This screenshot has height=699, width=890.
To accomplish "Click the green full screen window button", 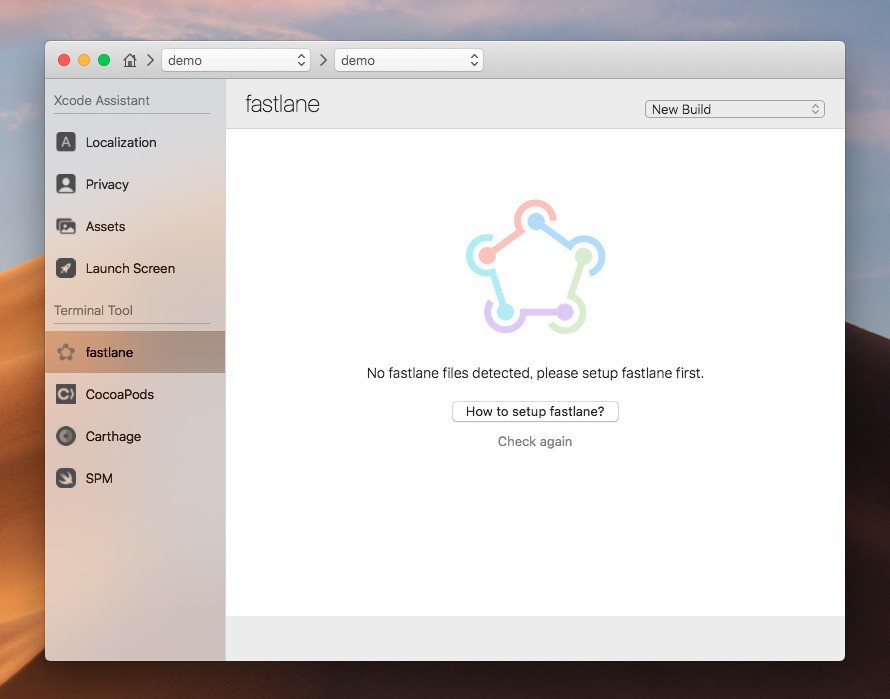I will click(104, 60).
